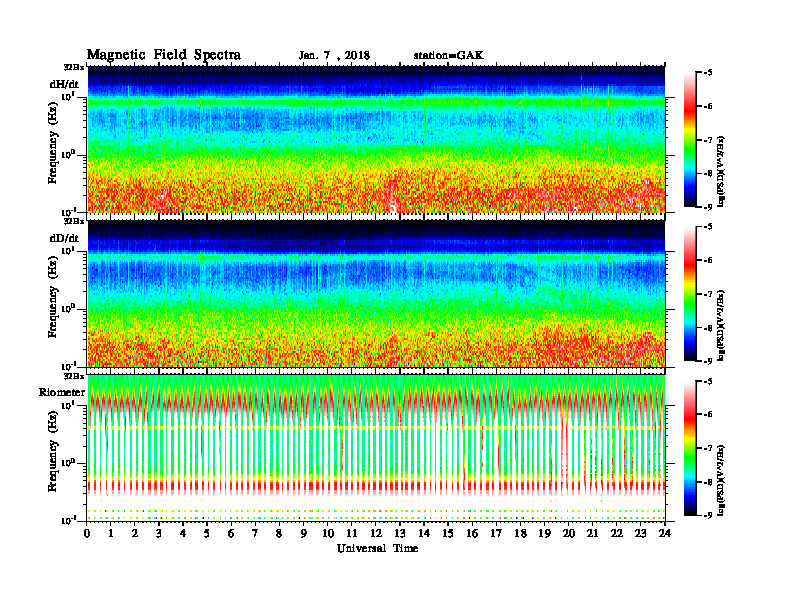Click the '-9' value on dH/dt color bar
Viewport: 792px width, 612px height.
[x=708, y=207]
